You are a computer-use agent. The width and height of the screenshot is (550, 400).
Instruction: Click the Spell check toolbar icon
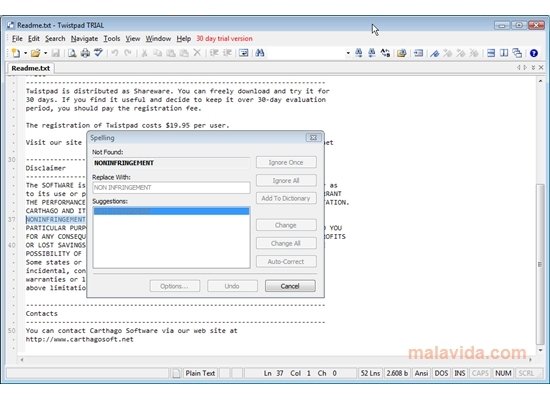click(x=98, y=53)
